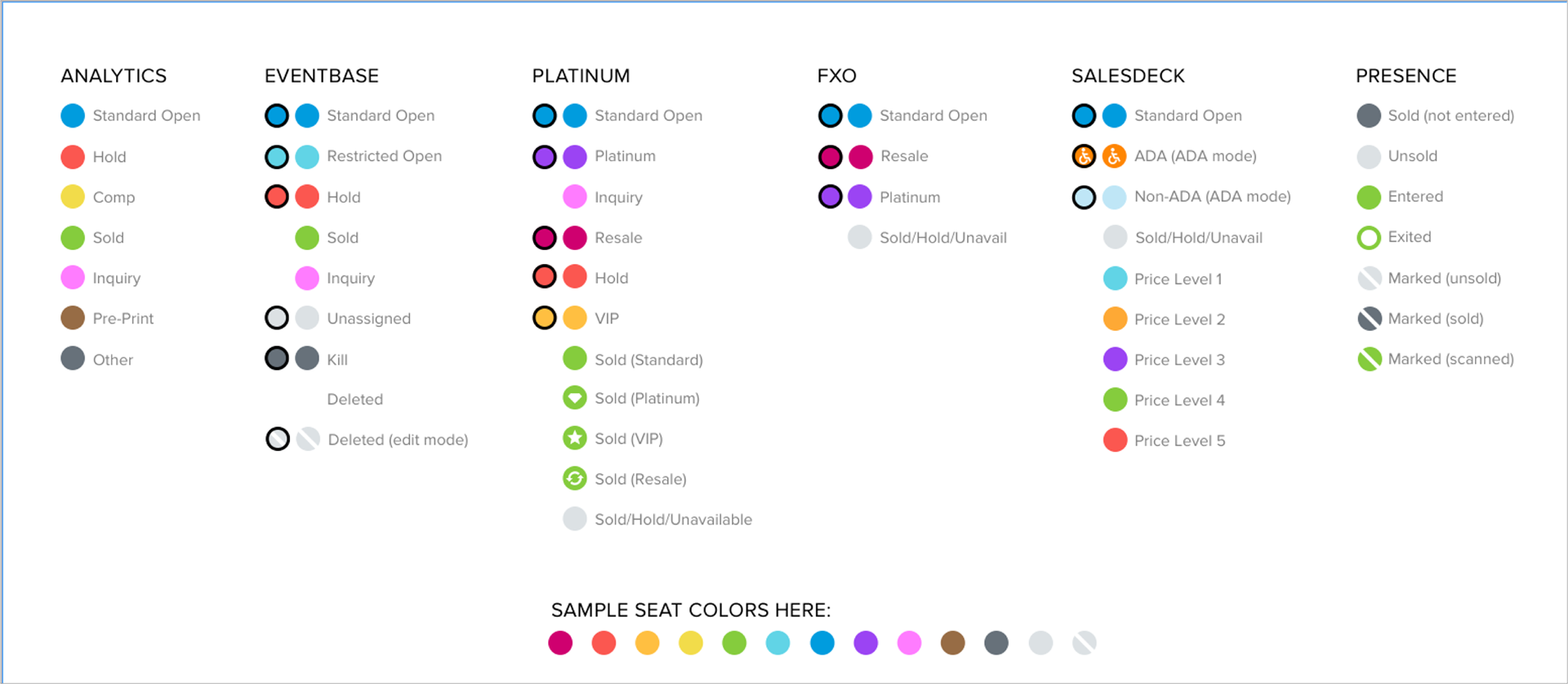Click the Pre-Print brown dot in Analytics
This screenshot has height=684, width=1568.
point(73,318)
